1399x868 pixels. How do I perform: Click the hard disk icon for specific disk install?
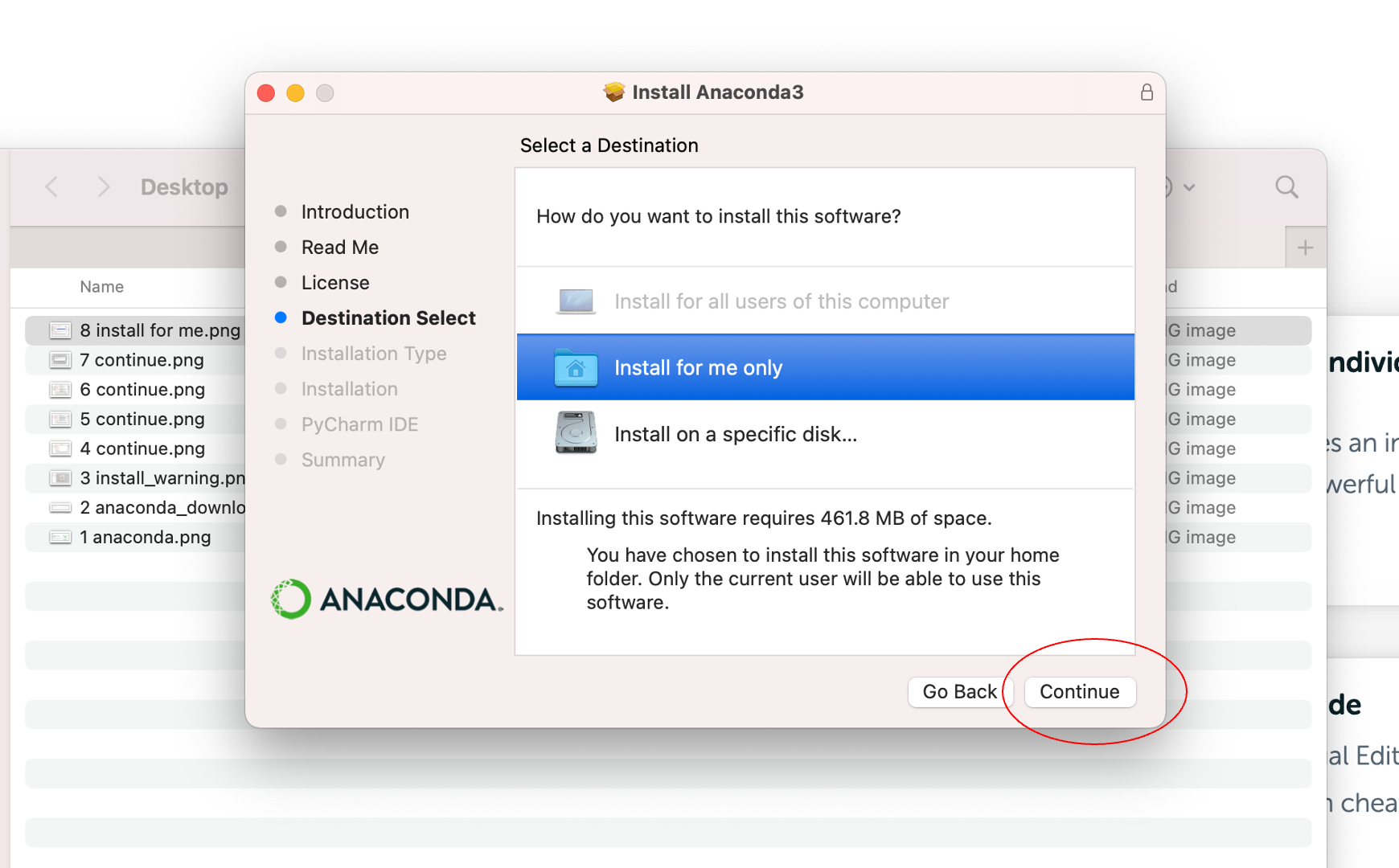575,433
